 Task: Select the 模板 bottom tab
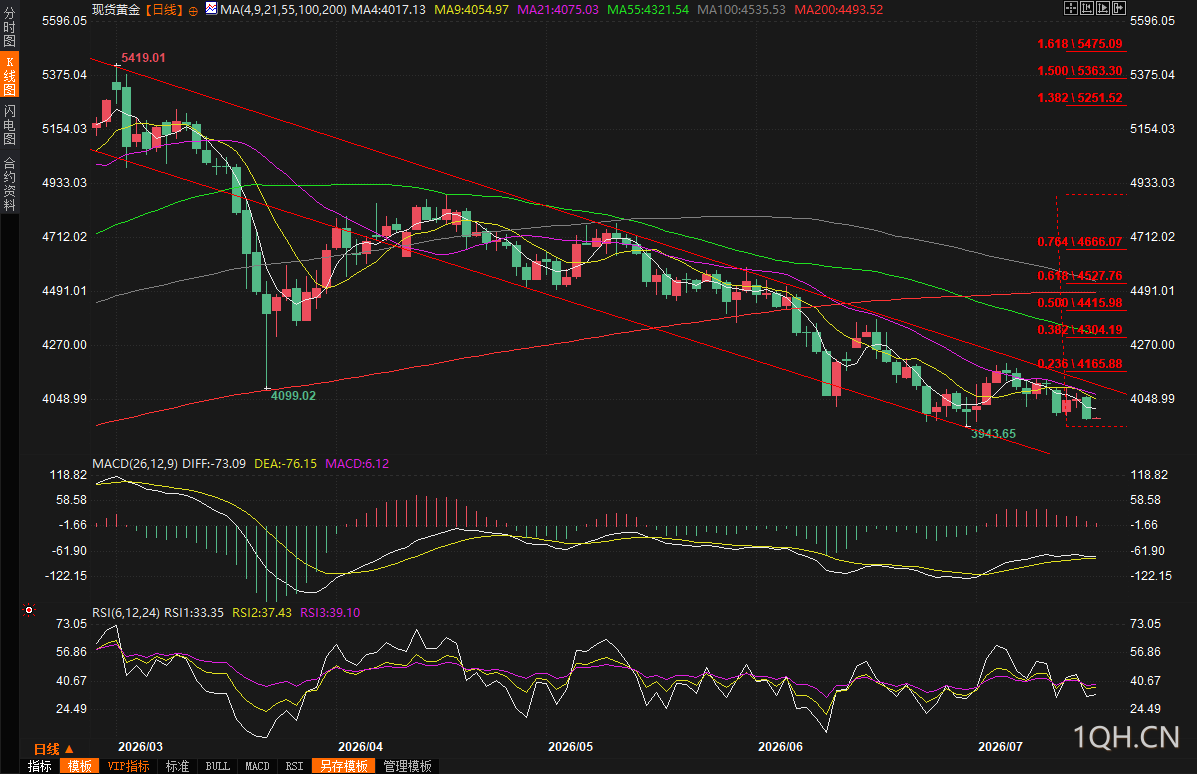pos(79,766)
